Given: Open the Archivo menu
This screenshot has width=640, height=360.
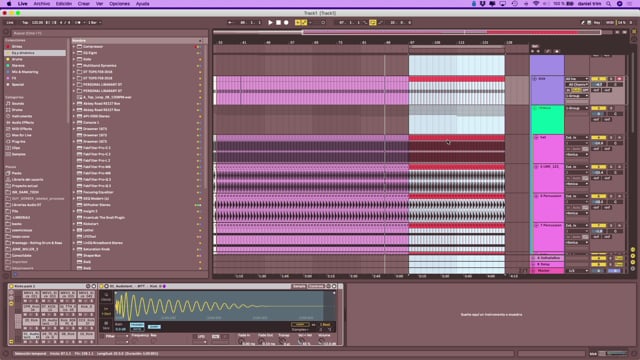Looking at the screenshot, I should pyautogui.click(x=42, y=4).
